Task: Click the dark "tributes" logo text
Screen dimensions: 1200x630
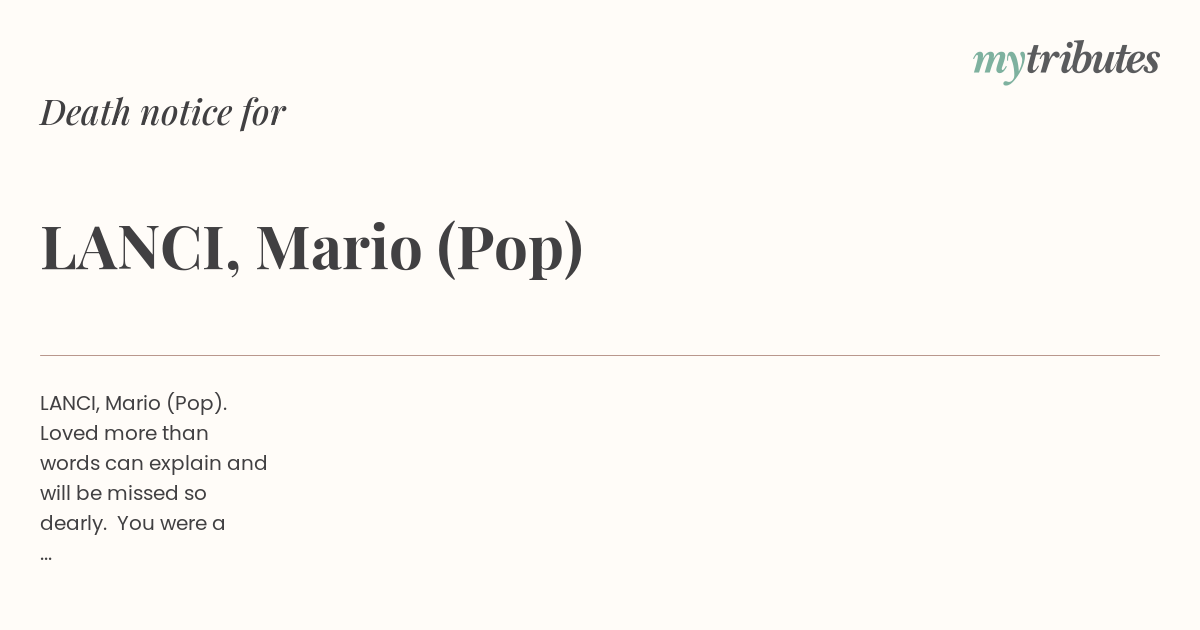Action: pos(1092,59)
